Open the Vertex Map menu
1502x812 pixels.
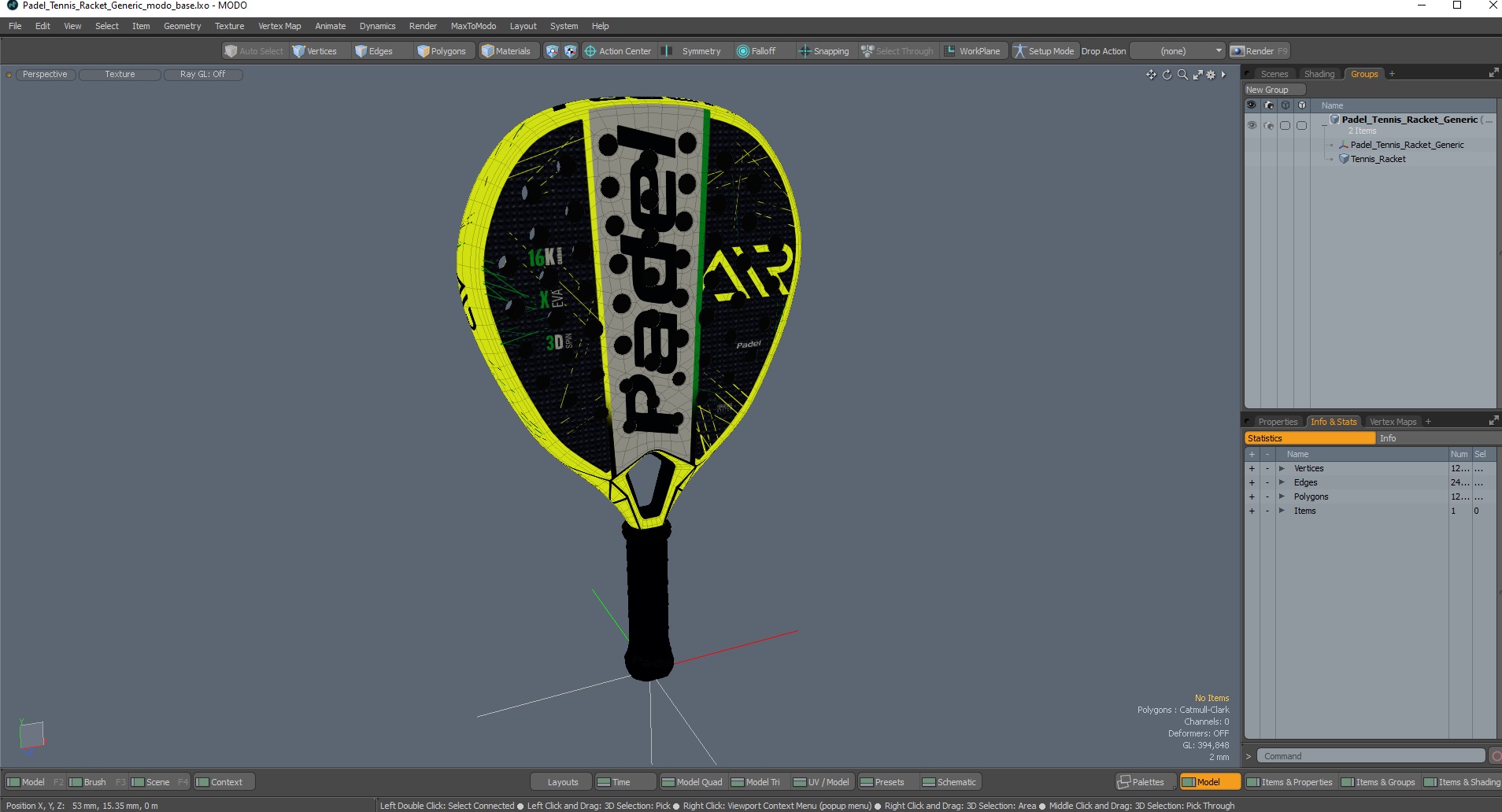[279, 26]
